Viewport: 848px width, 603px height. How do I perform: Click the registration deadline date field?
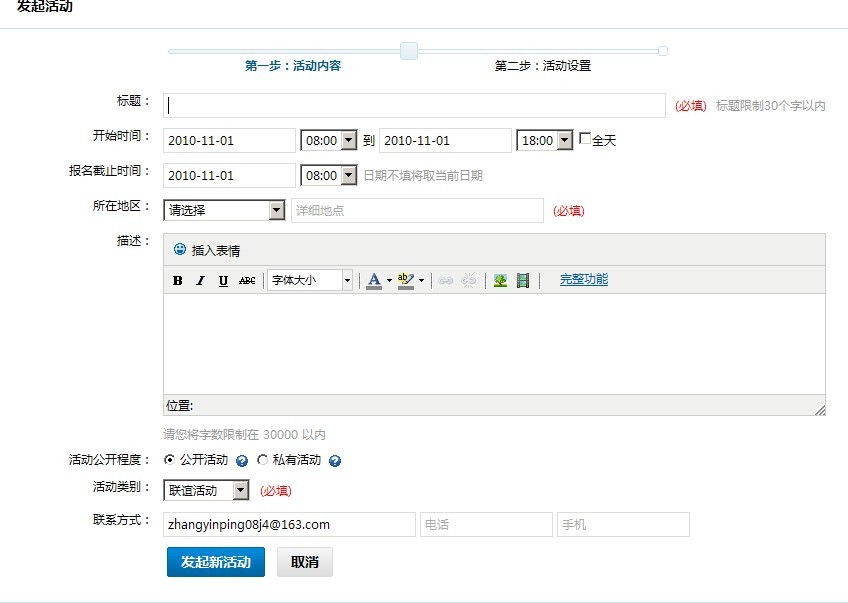pyautogui.click(x=229, y=176)
